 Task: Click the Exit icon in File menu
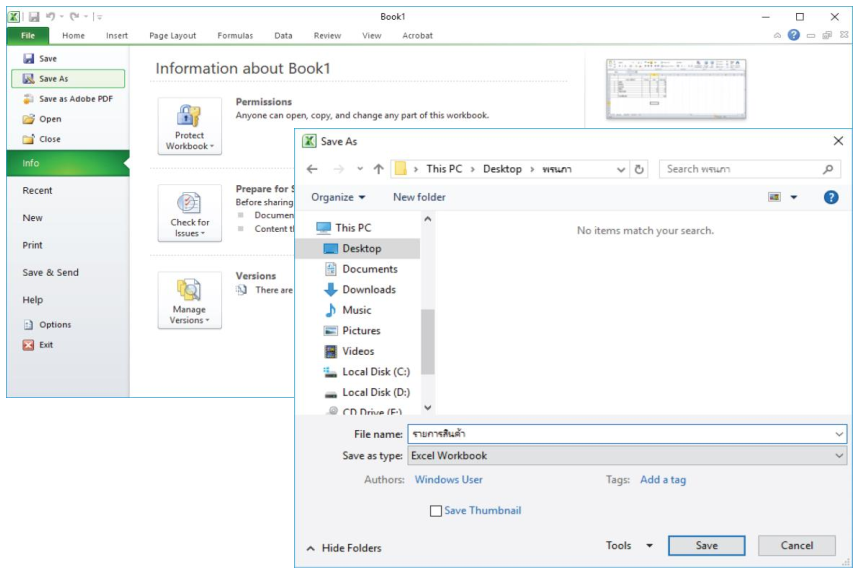pyautogui.click(x=29, y=345)
